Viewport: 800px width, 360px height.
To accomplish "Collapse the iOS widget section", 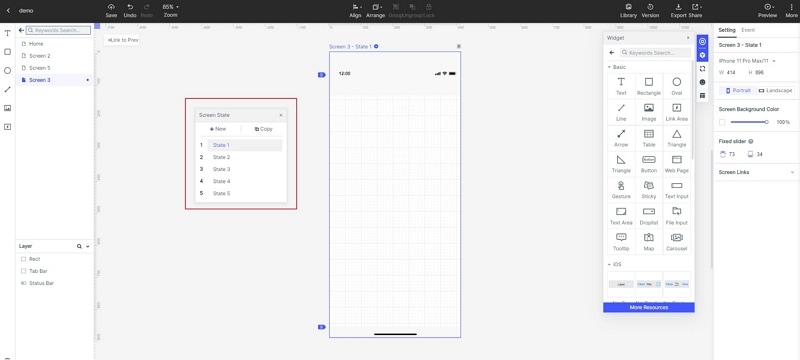I will [x=609, y=265].
